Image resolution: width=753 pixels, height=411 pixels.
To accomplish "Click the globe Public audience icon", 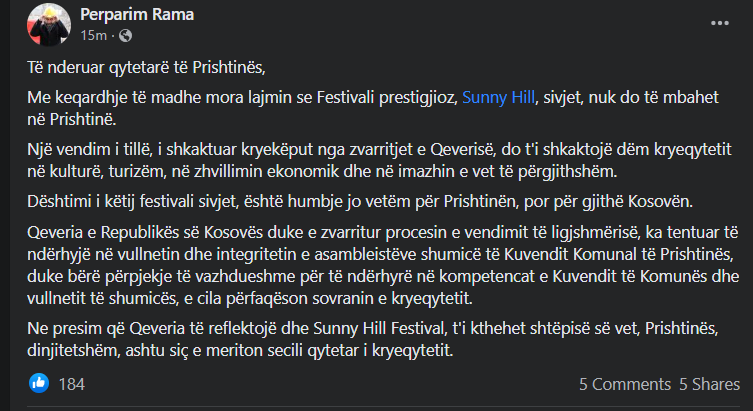I will click(124, 36).
